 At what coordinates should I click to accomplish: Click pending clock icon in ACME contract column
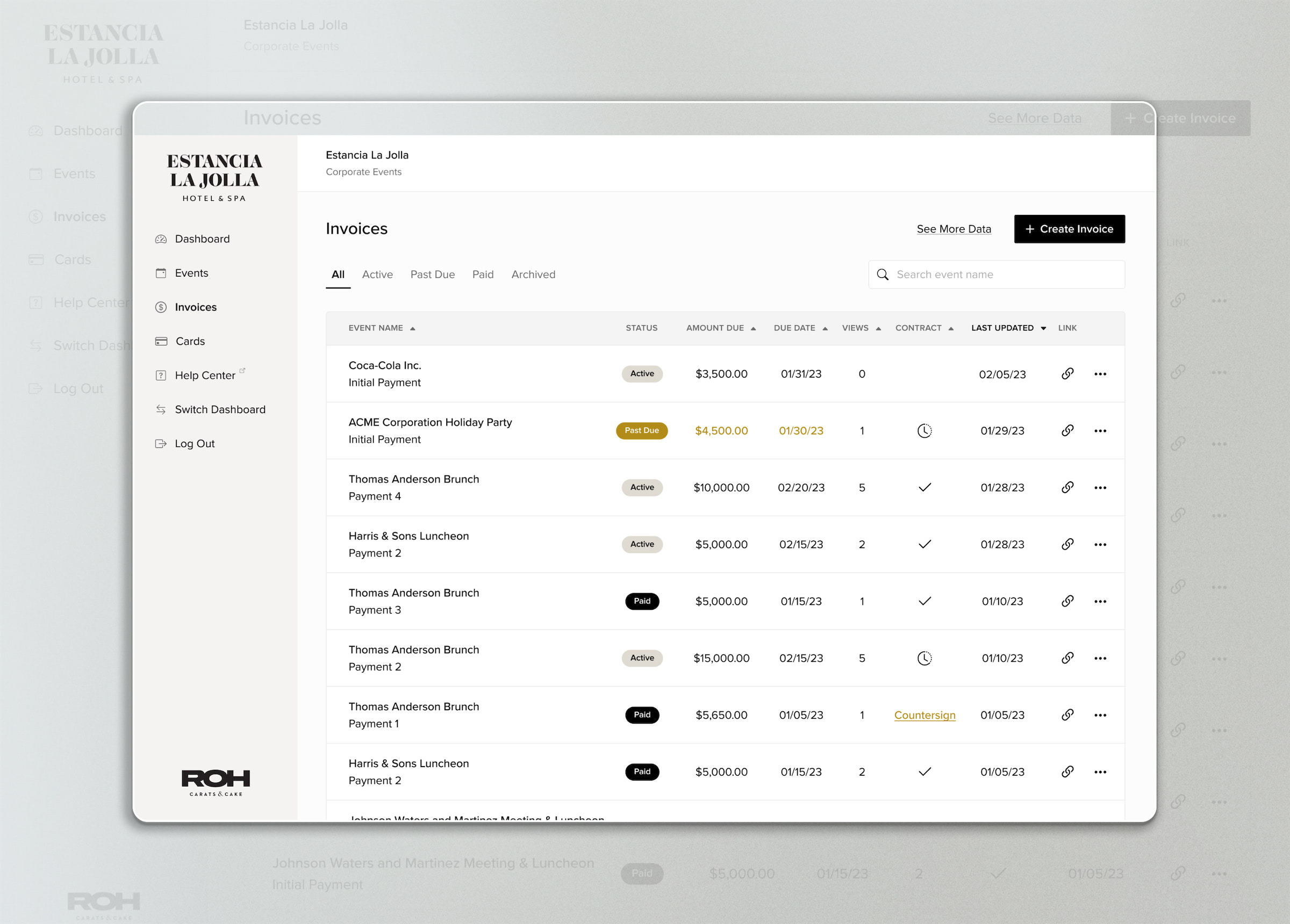[x=924, y=431]
